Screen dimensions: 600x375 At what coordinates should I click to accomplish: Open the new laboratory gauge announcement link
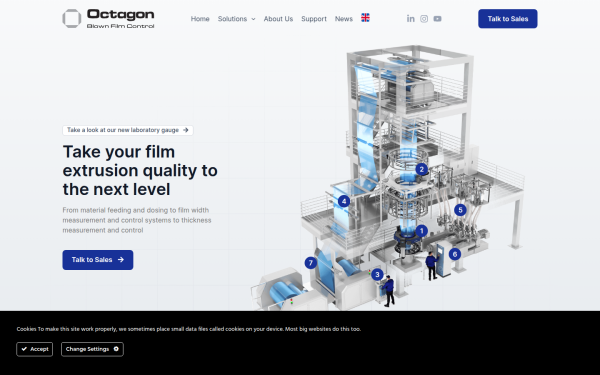coord(128,130)
